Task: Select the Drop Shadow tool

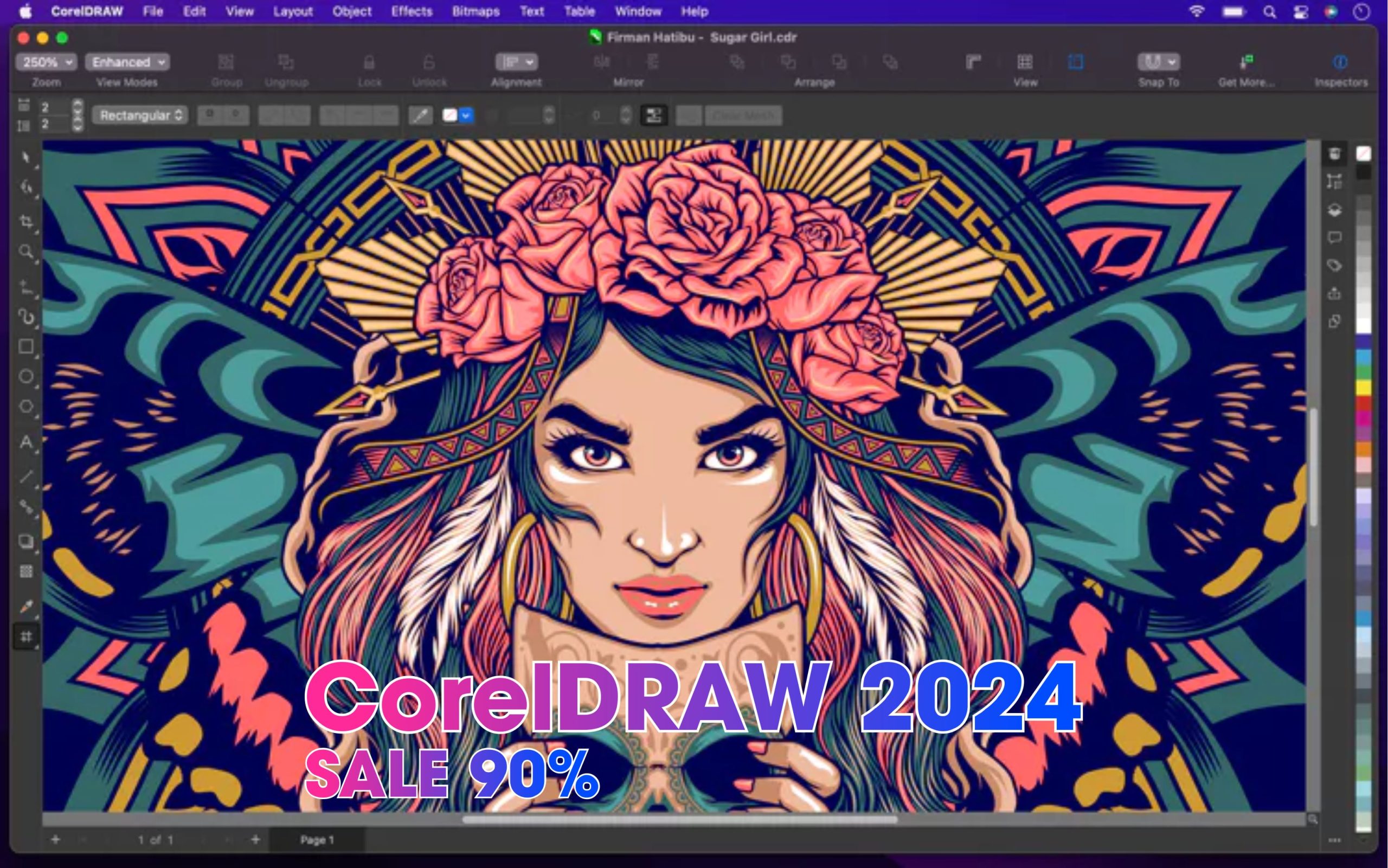Action: coord(26,542)
